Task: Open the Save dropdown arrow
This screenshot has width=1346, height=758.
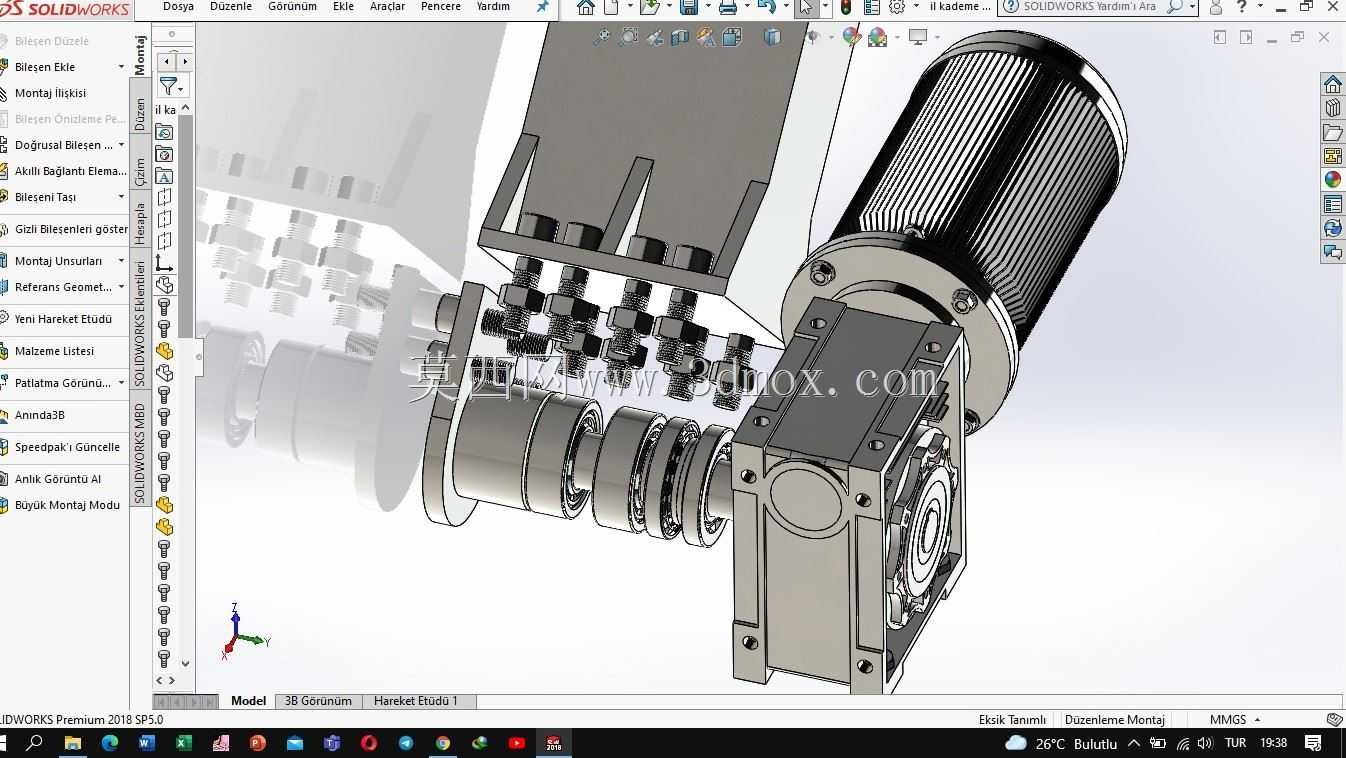Action: (x=707, y=7)
